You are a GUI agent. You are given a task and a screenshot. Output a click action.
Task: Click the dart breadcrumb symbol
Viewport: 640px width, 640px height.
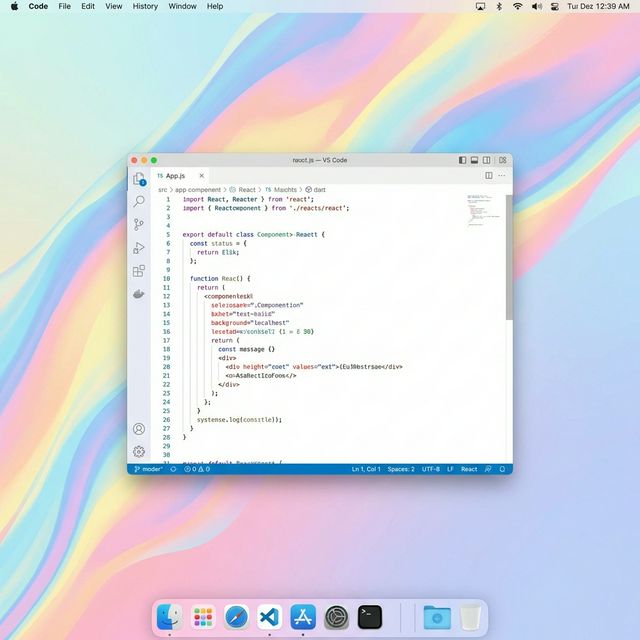tap(316, 190)
